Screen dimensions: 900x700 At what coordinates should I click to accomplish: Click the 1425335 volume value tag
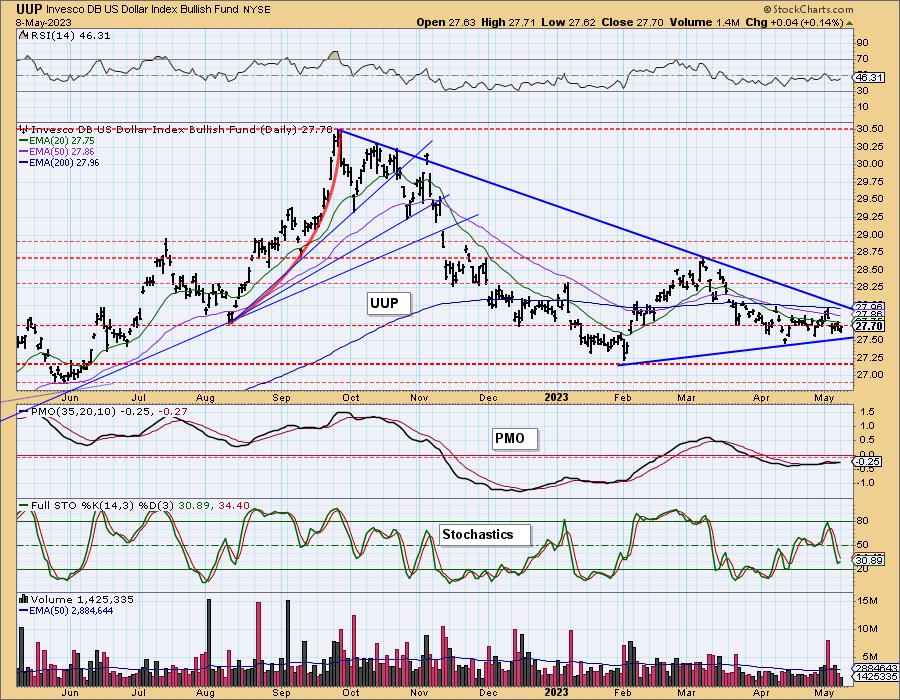[875, 678]
